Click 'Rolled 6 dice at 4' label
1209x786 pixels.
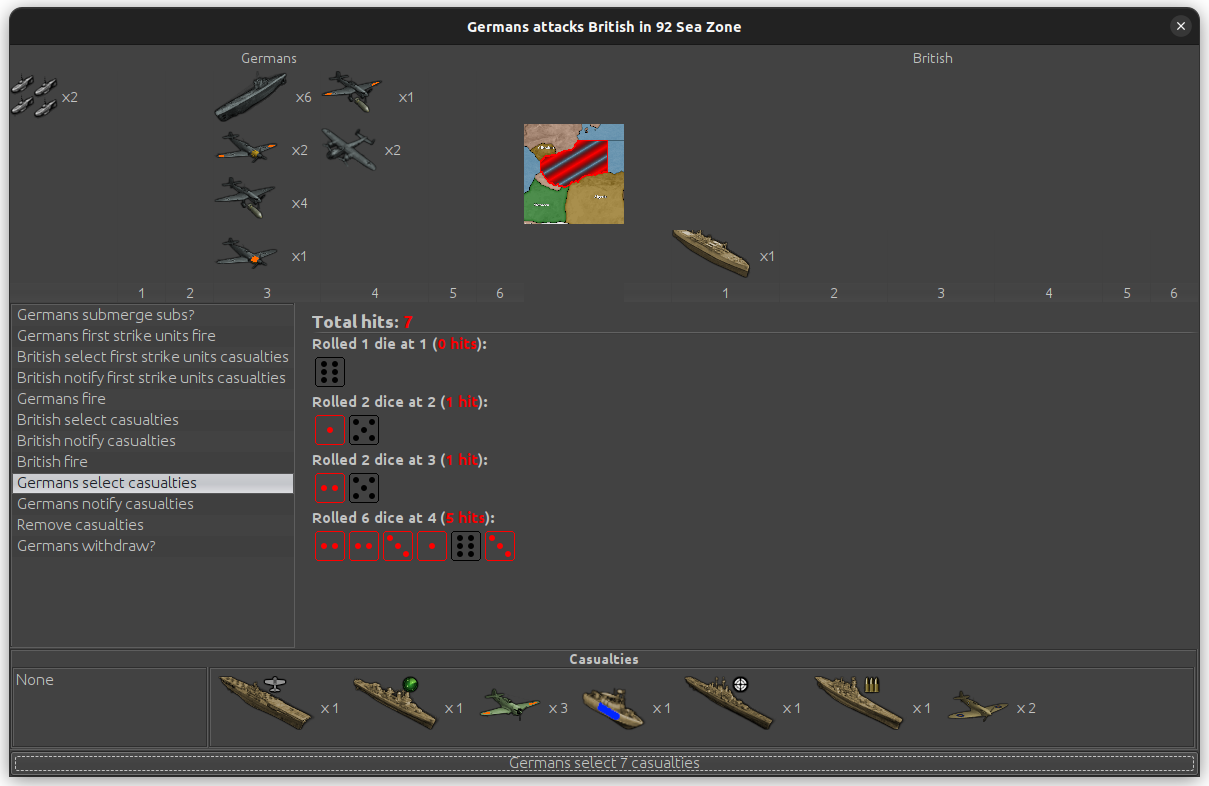[403, 518]
